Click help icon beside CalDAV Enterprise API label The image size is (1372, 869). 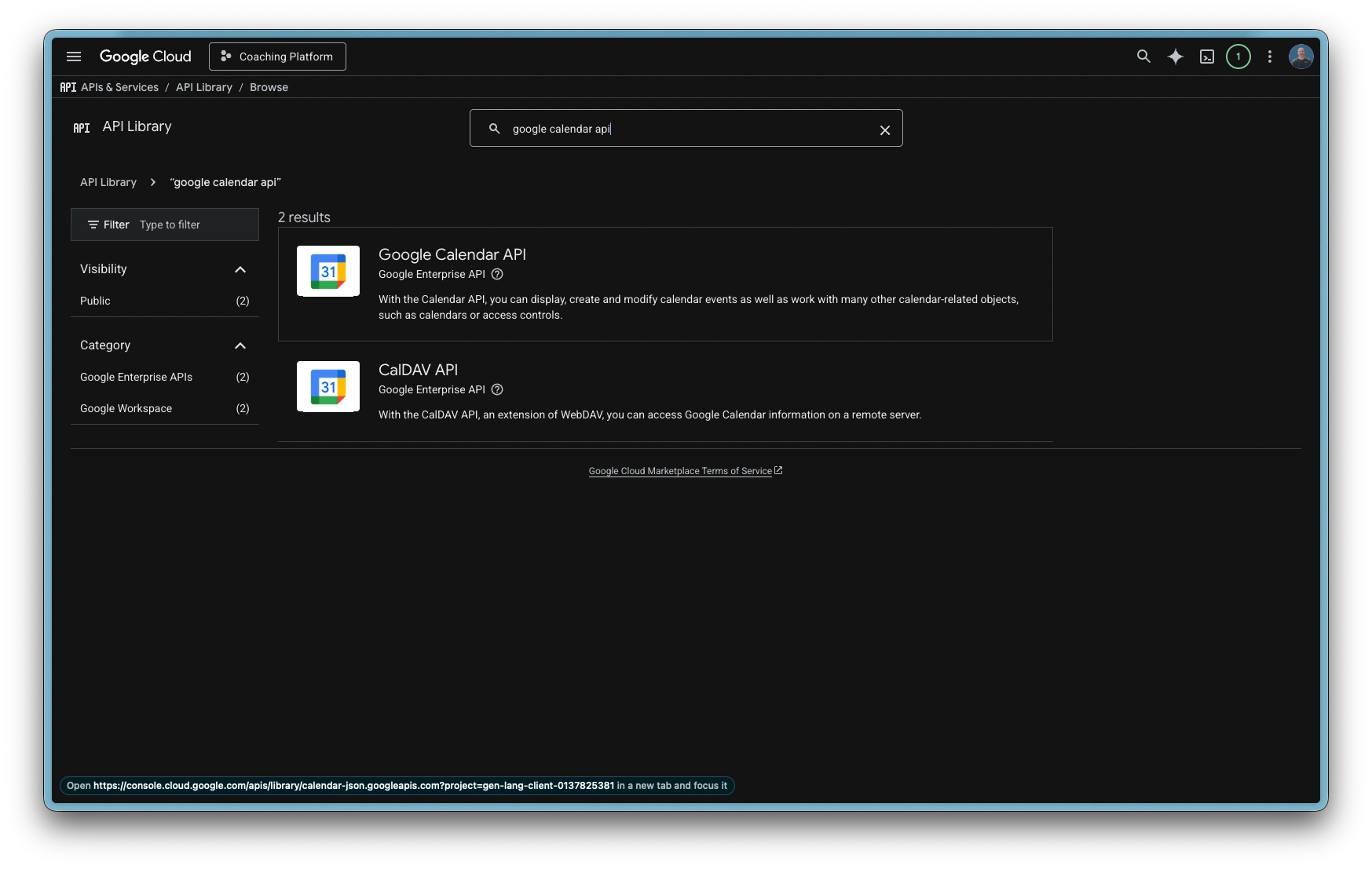(497, 389)
